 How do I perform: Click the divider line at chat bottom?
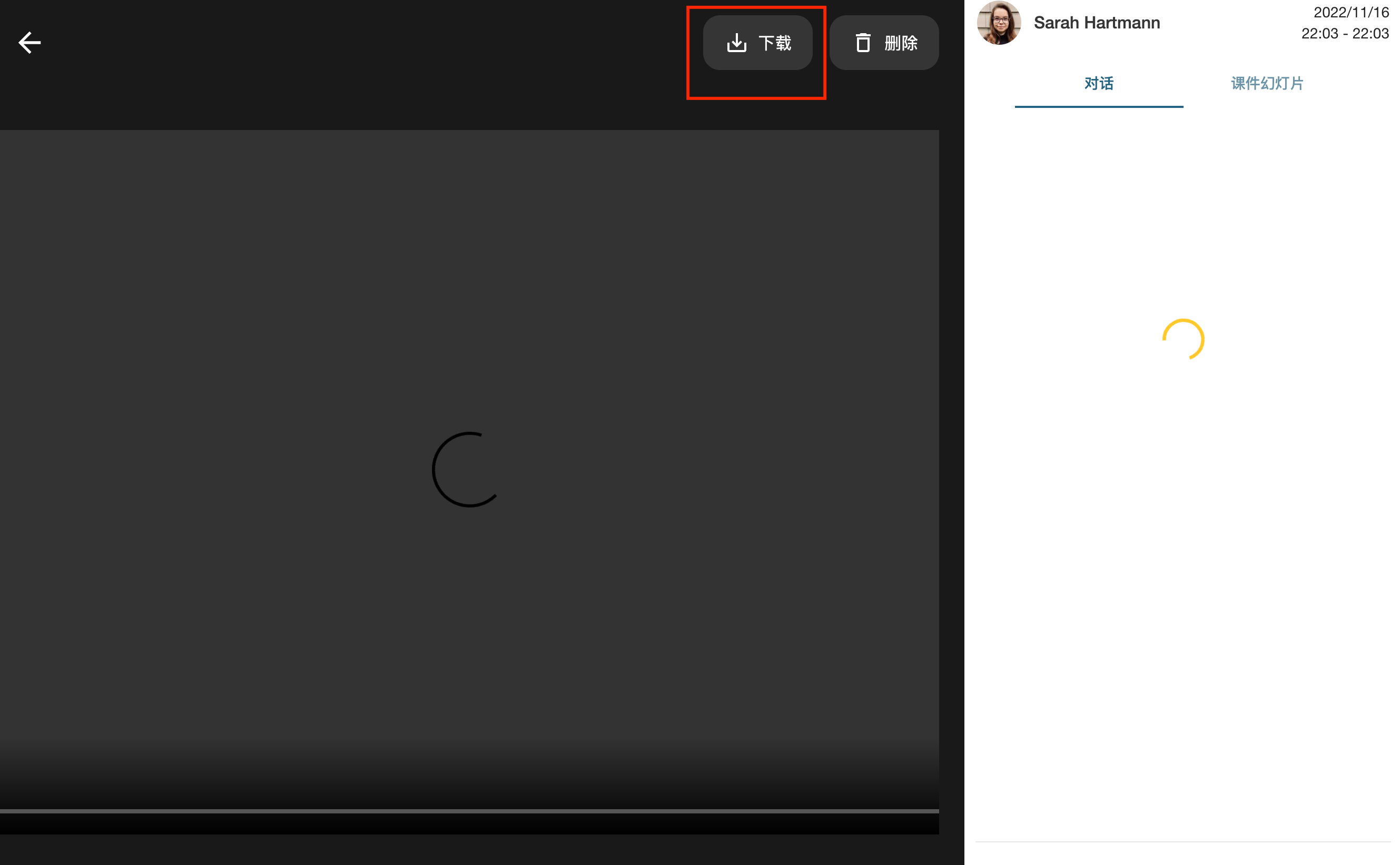tap(1182, 841)
